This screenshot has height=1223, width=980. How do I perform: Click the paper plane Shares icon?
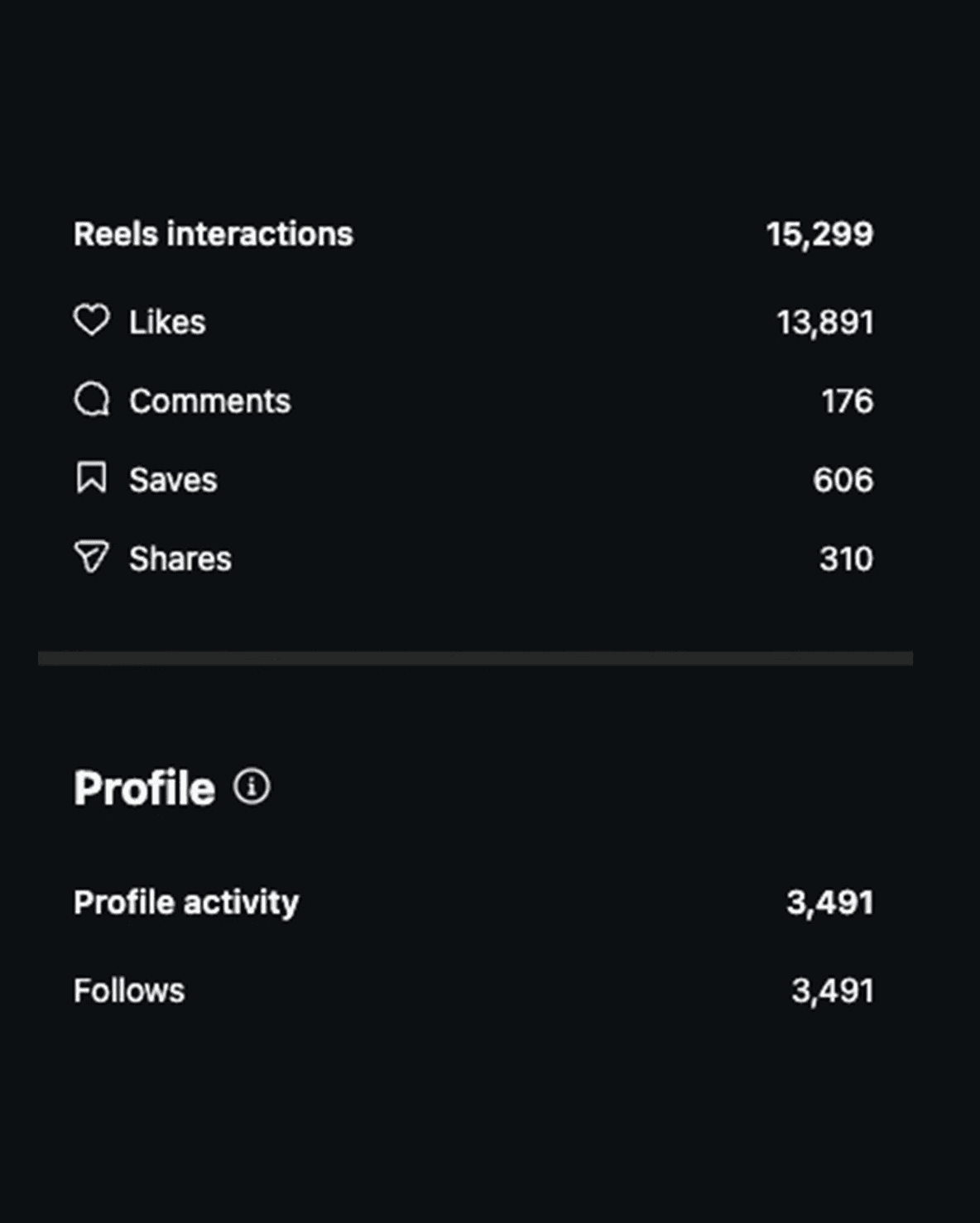tap(91, 557)
